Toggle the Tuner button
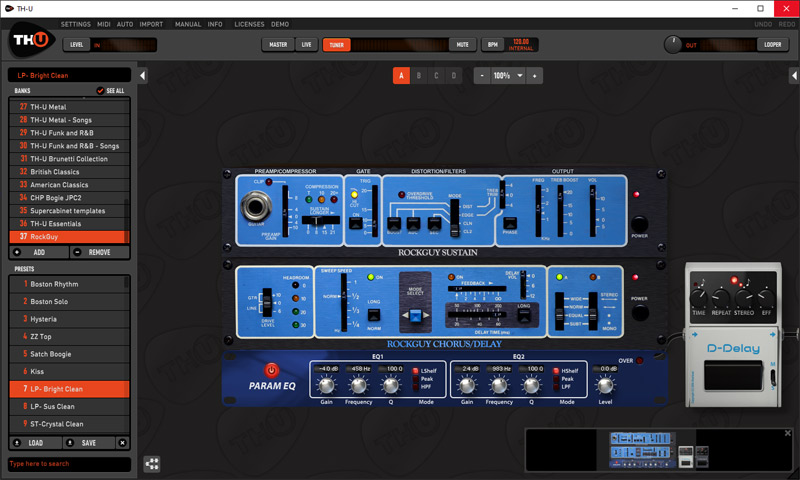 (335, 45)
